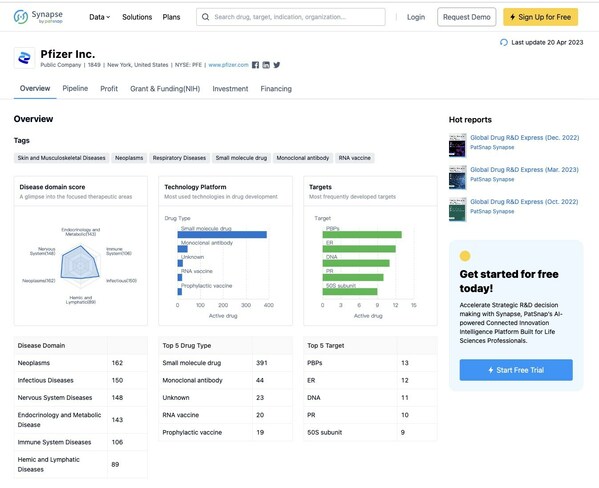Click Immune System Diseases table row
Viewport: 599px width, 488px height.
[81, 442]
